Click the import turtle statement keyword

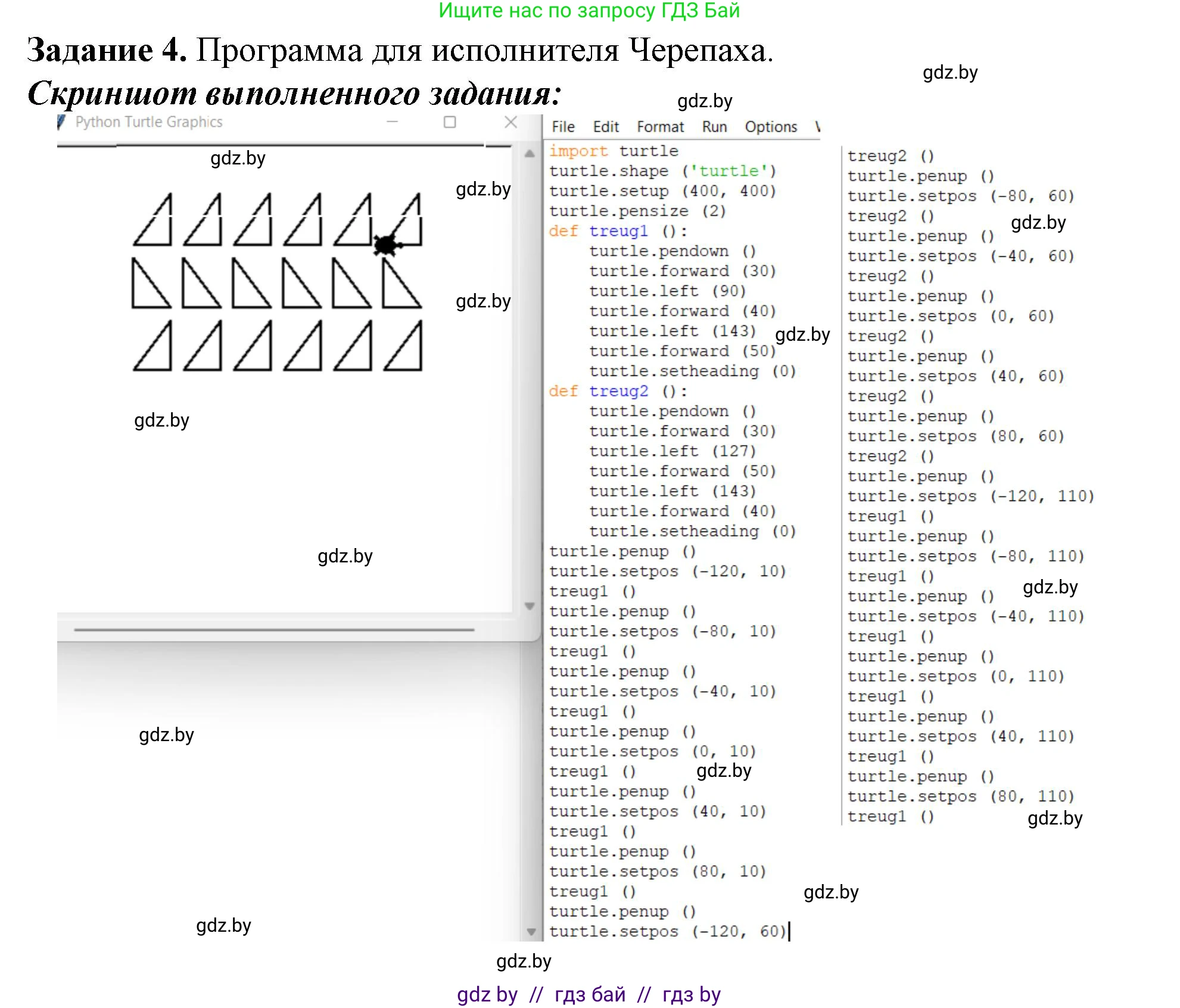click(578, 151)
